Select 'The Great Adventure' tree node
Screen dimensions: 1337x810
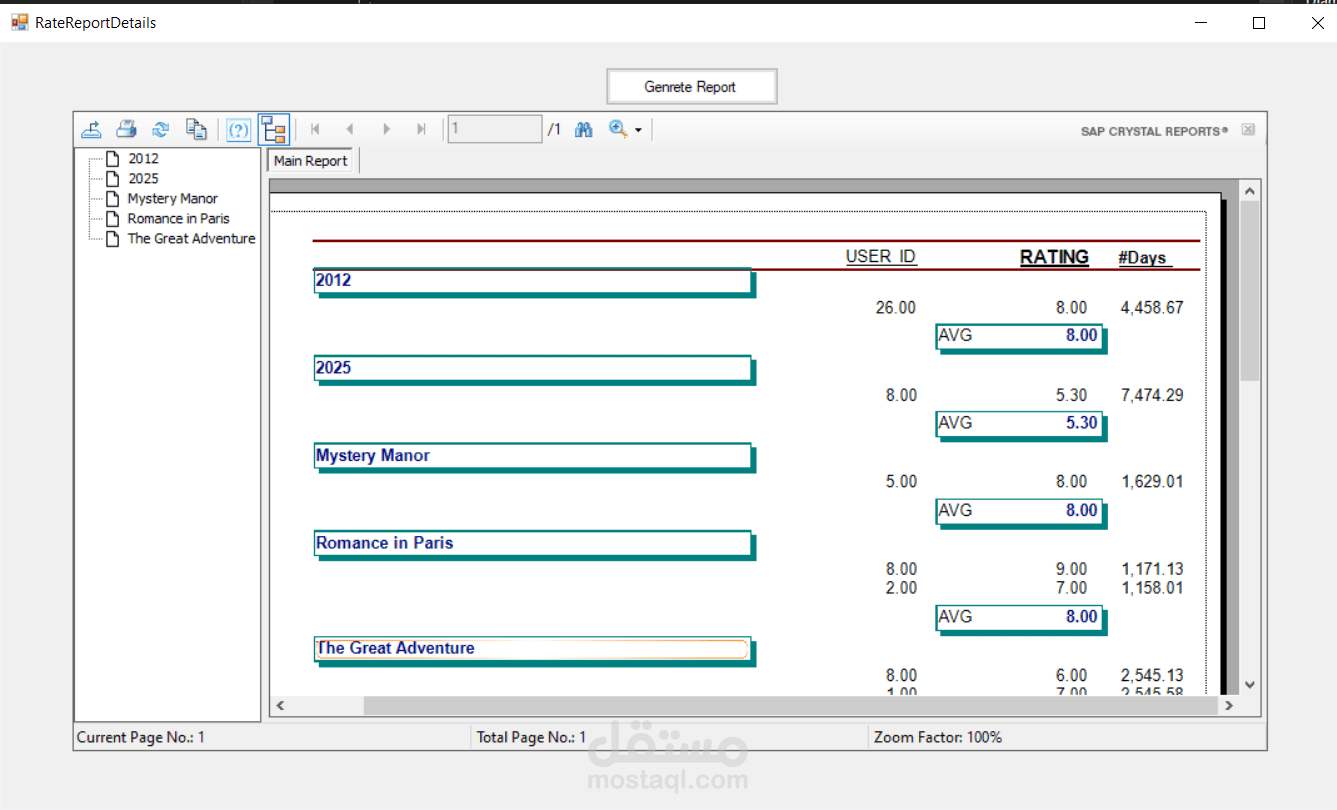191,238
